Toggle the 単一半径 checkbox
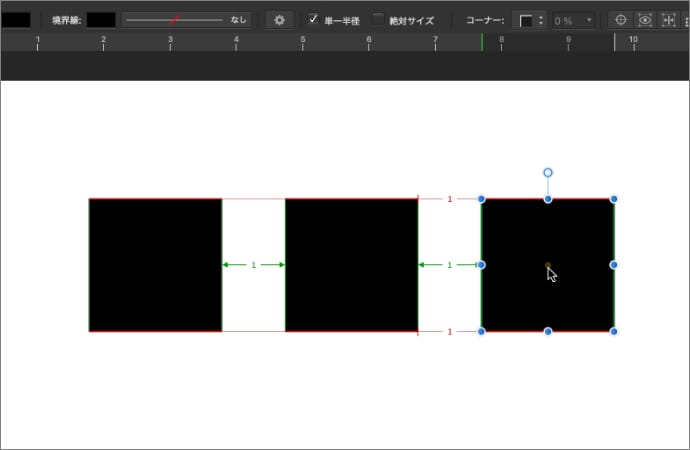The image size is (690, 450). (x=313, y=20)
